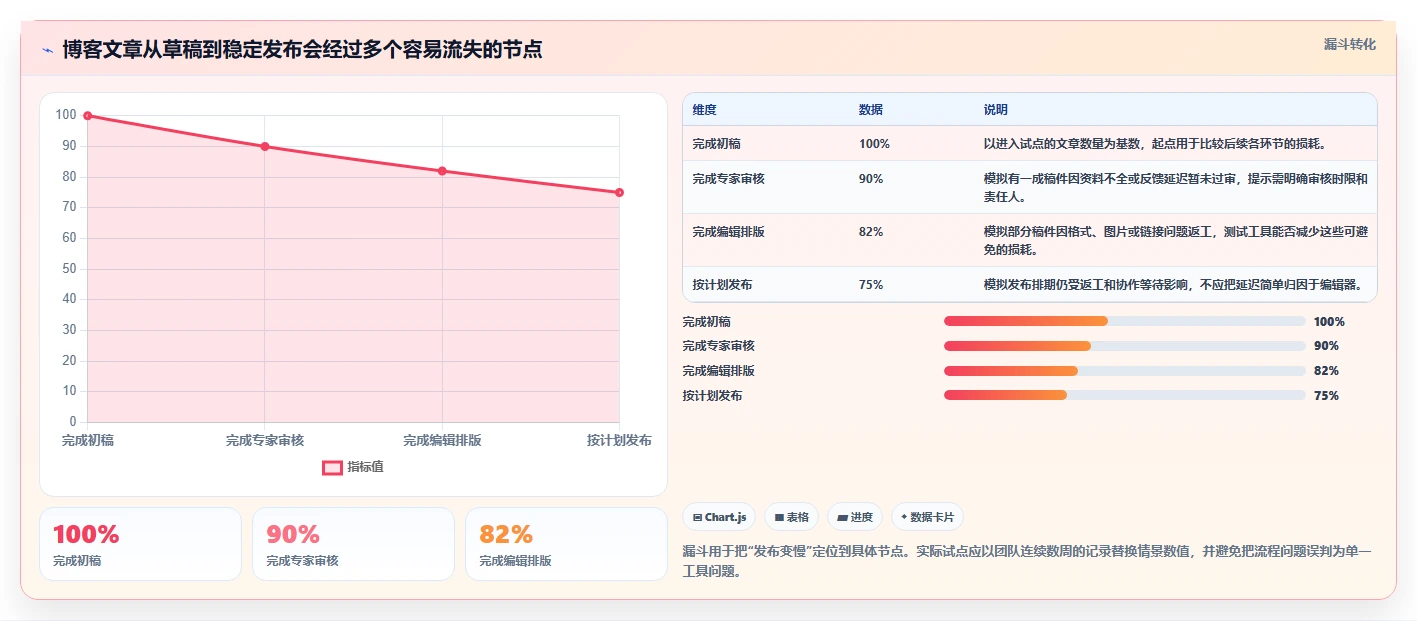Click the 指标值 legend label
Image resolution: width=1417 pixels, height=621 pixels.
pyautogui.click(x=365, y=467)
